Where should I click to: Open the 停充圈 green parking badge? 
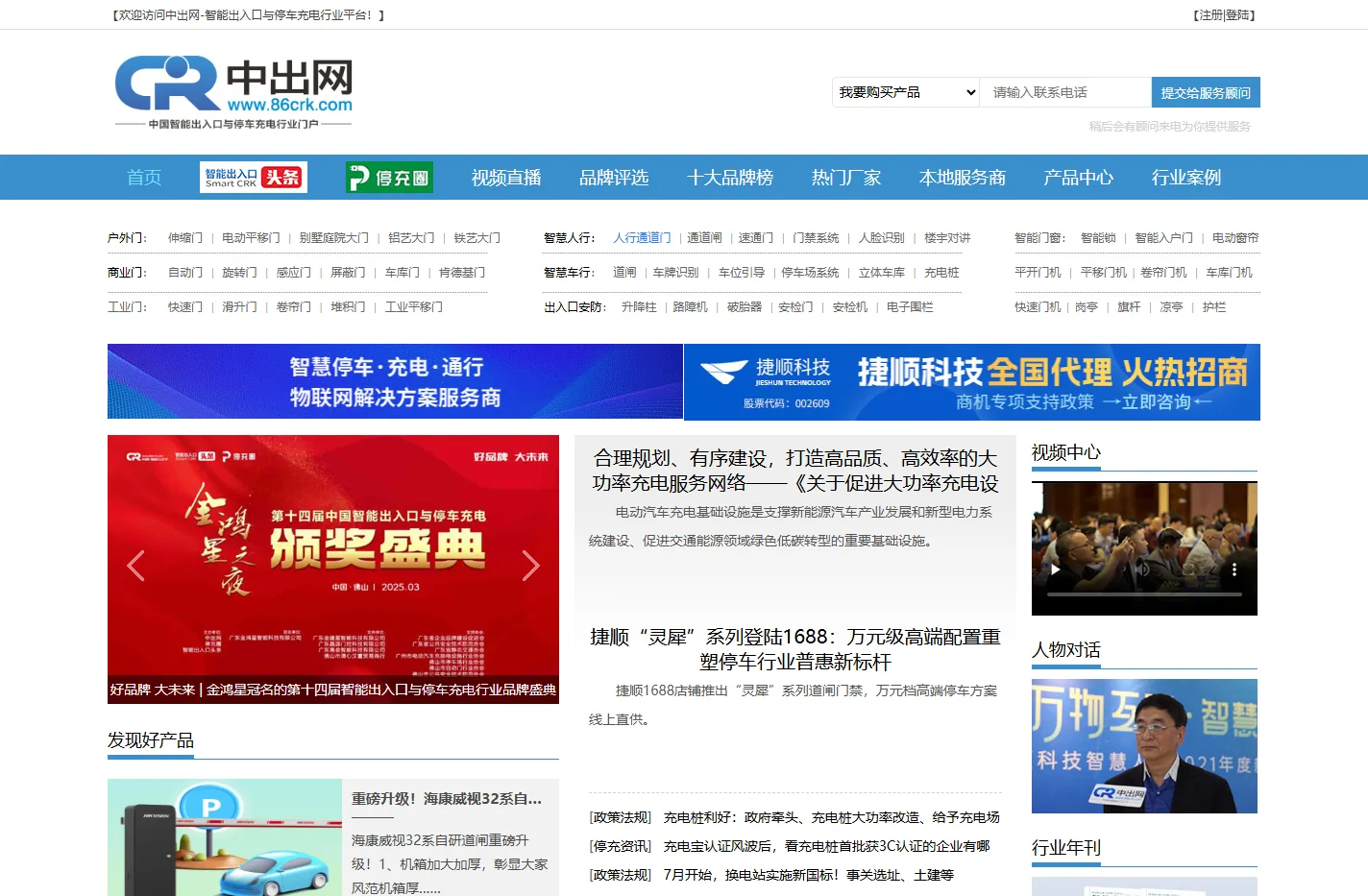click(x=389, y=178)
